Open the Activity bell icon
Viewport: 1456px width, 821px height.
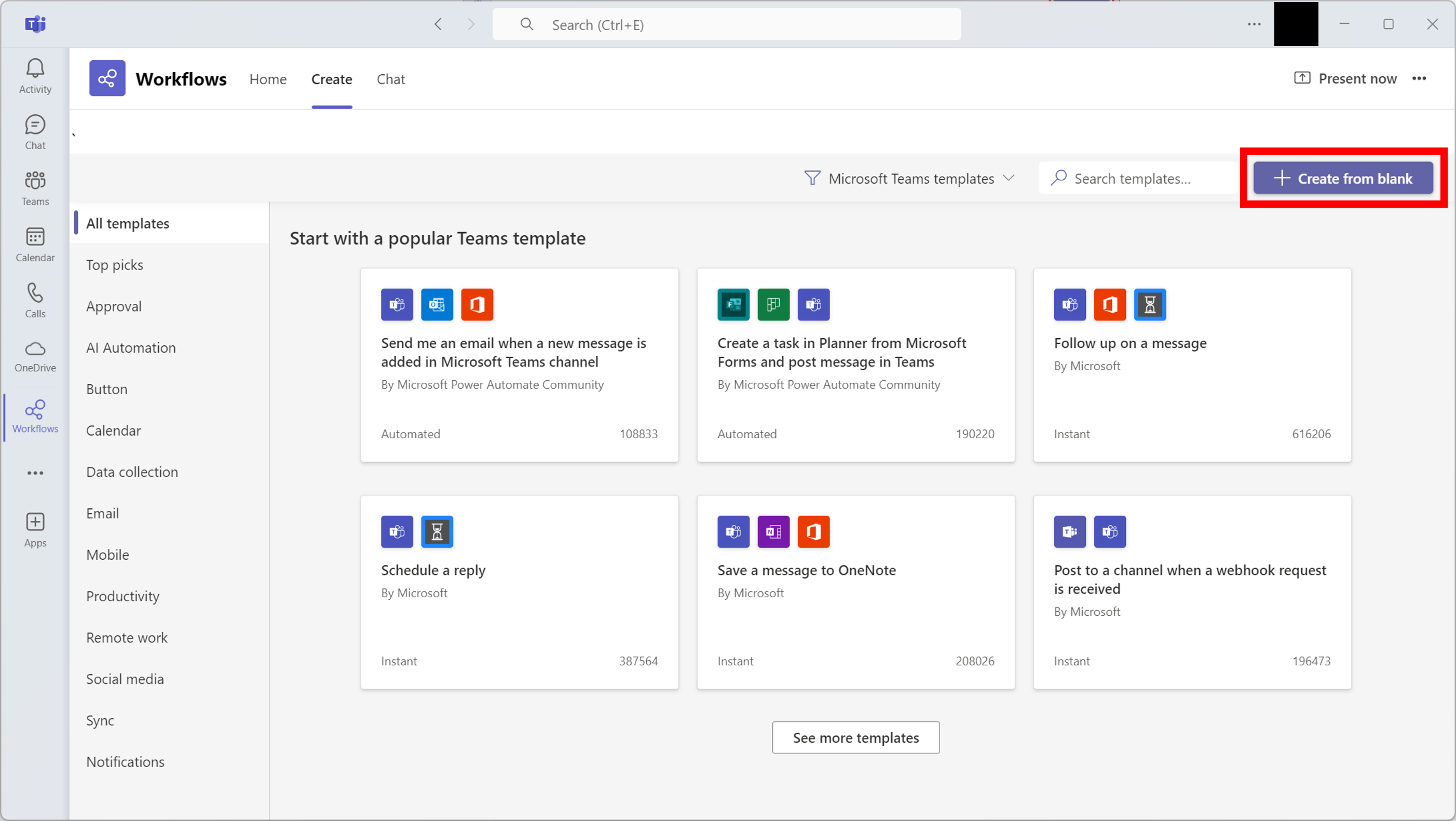point(35,76)
